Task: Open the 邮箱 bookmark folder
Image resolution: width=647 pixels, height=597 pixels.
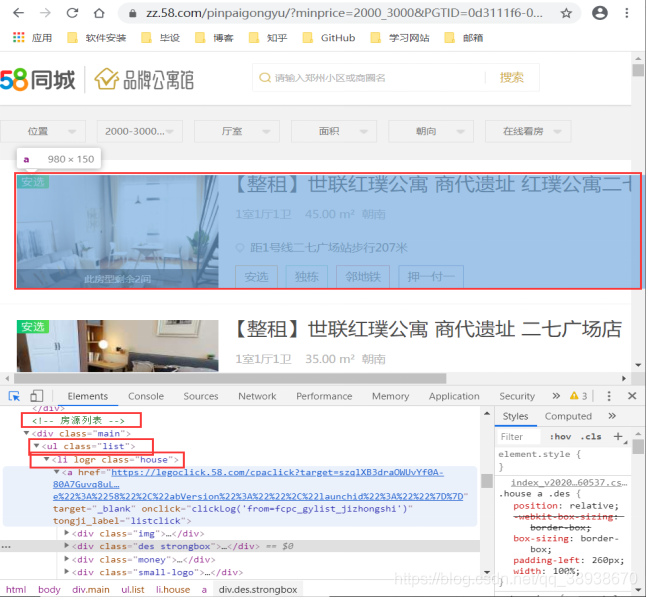Action: pyautogui.click(x=464, y=38)
